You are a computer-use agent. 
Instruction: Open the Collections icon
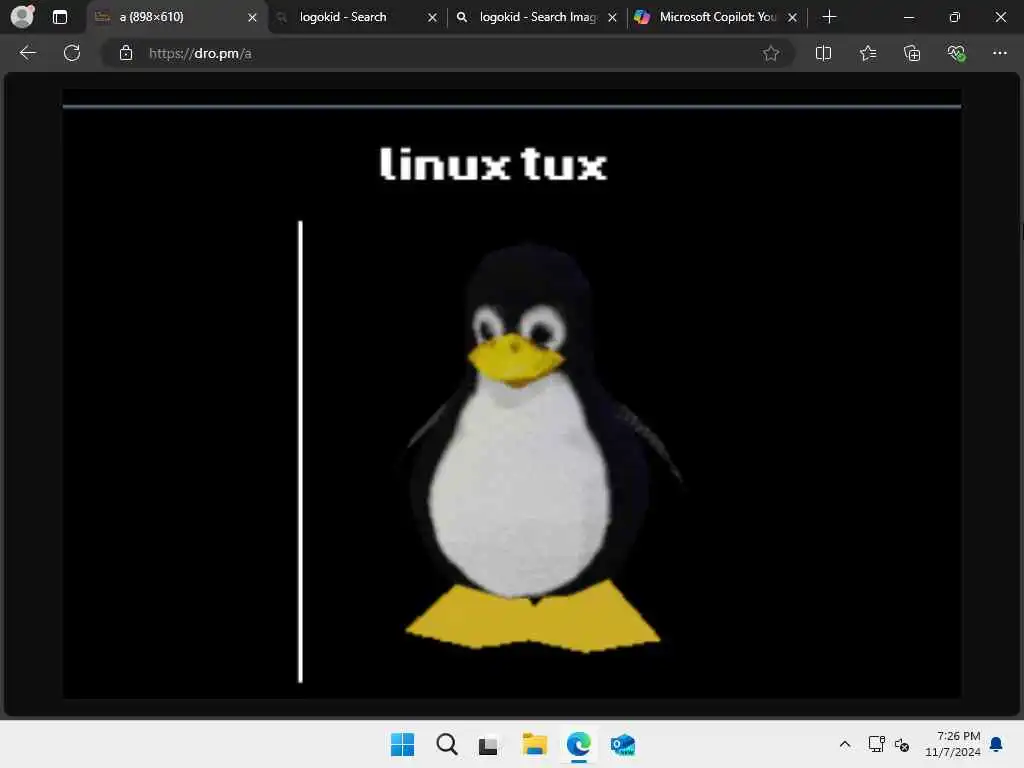[912, 53]
